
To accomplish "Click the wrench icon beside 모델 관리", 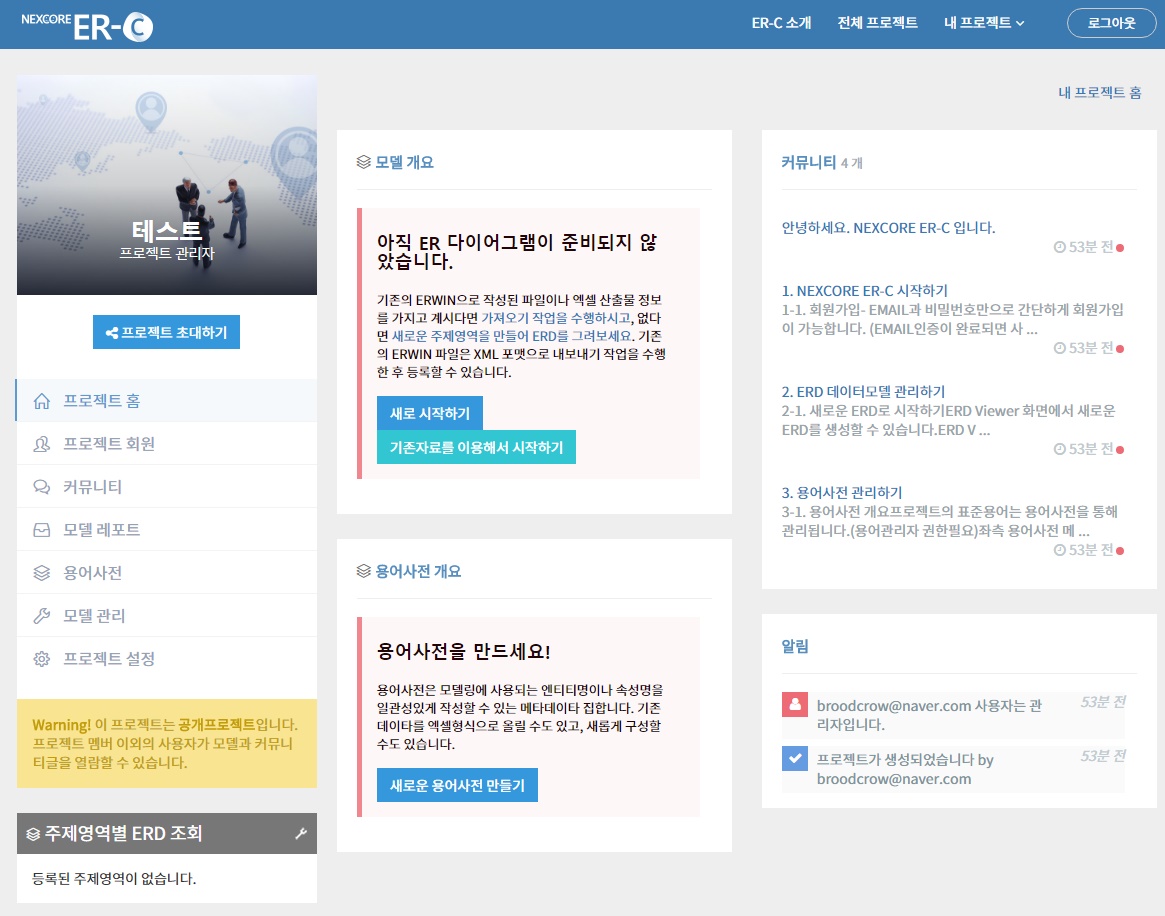I will click(x=42, y=616).
